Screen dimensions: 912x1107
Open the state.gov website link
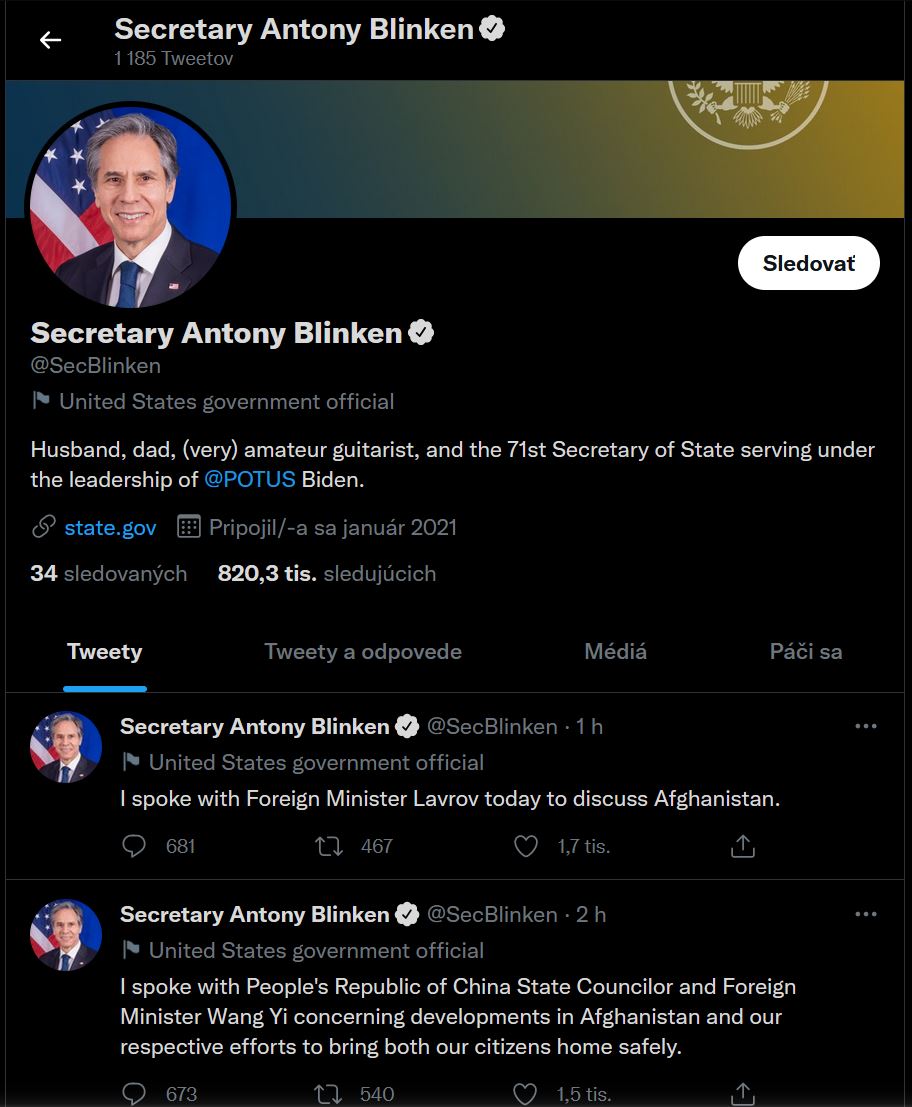pos(110,527)
